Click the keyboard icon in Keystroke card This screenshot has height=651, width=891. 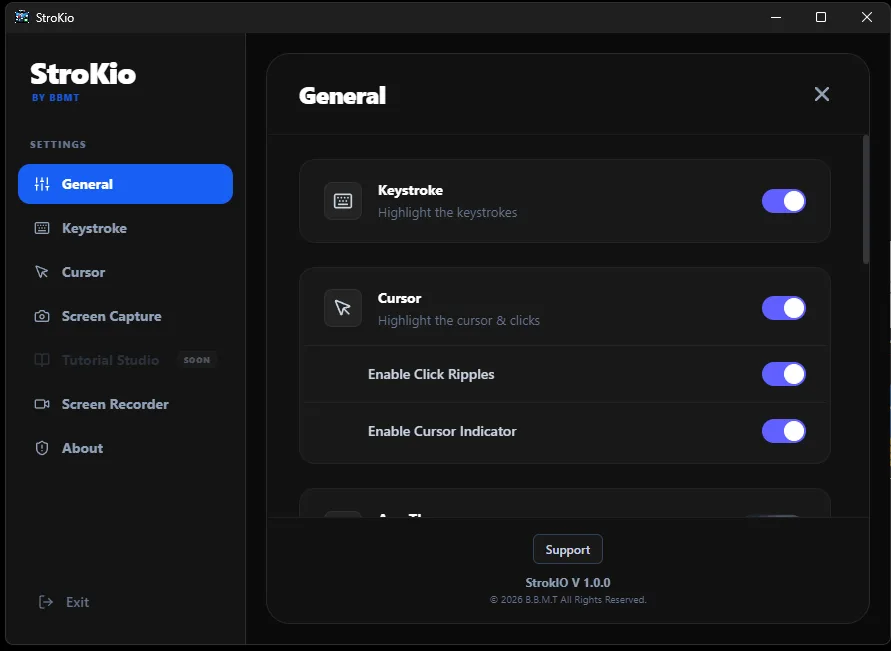(x=343, y=201)
